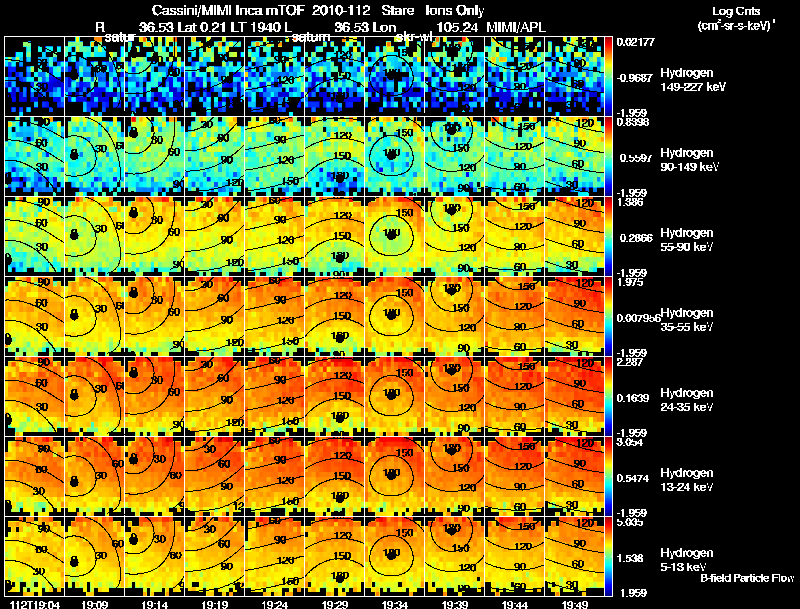Click the '112T19:04' time label
The height and width of the screenshot is (609, 800).
click(x=35, y=604)
